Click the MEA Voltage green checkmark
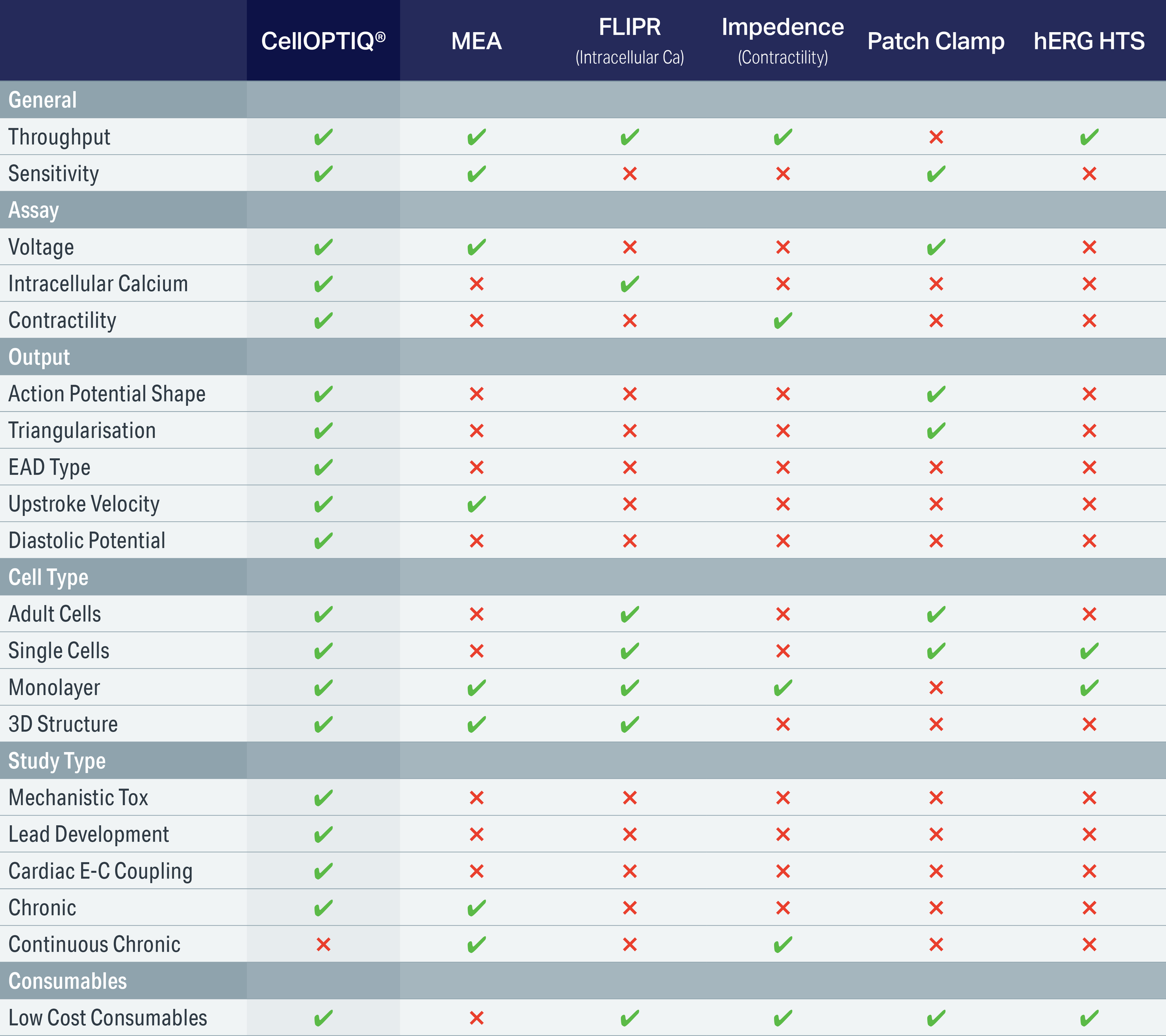The height and width of the screenshot is (1036, 1166). (x=477, y=247)
